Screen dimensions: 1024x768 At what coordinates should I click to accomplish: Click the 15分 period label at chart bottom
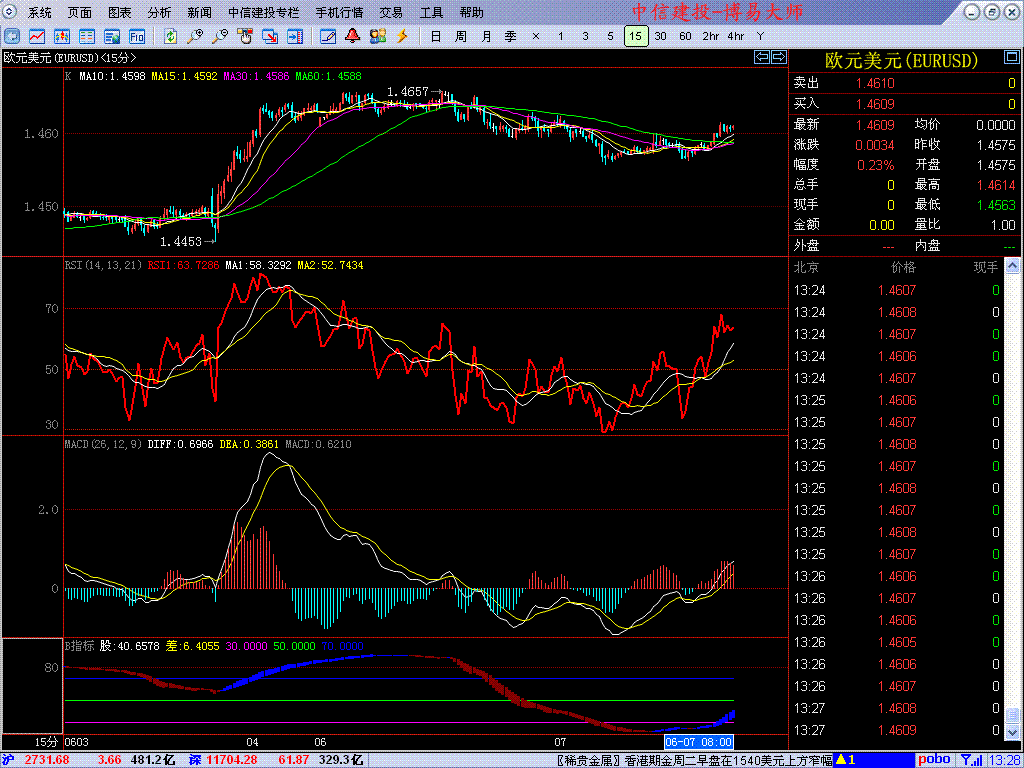(x=46, y=742)
